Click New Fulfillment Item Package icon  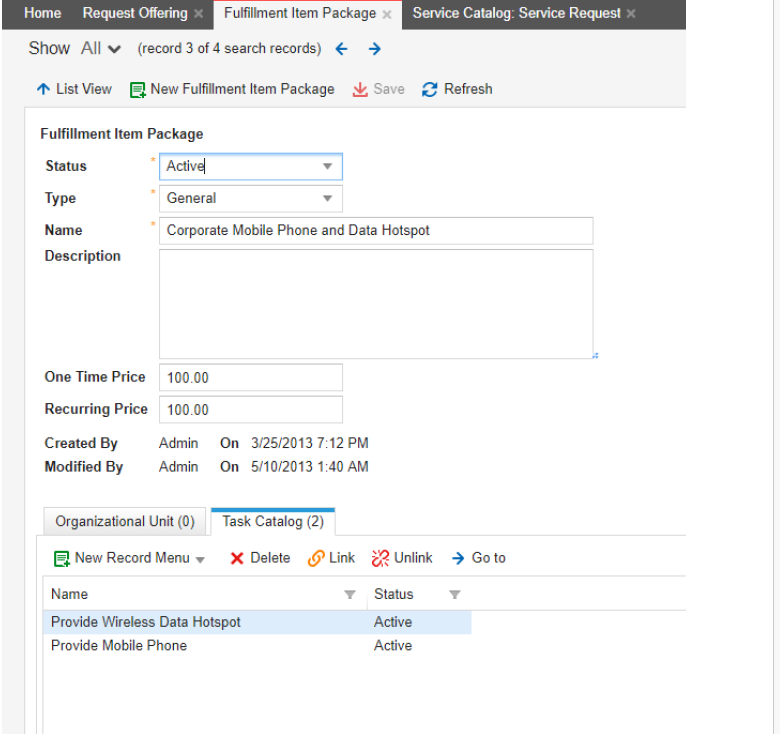point(137,90)
